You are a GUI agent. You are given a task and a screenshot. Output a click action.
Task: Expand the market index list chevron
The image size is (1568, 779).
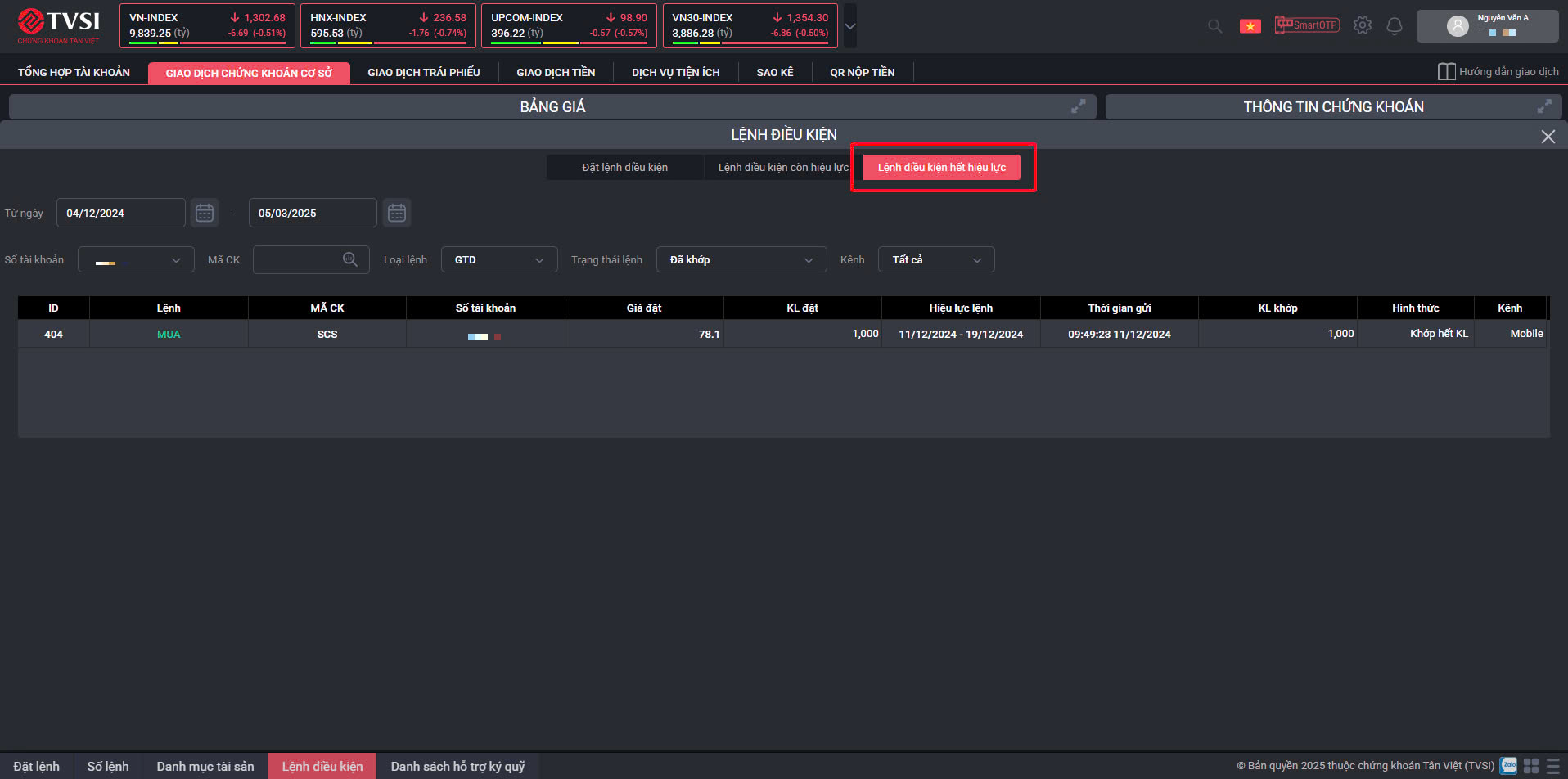click(850, 26)
